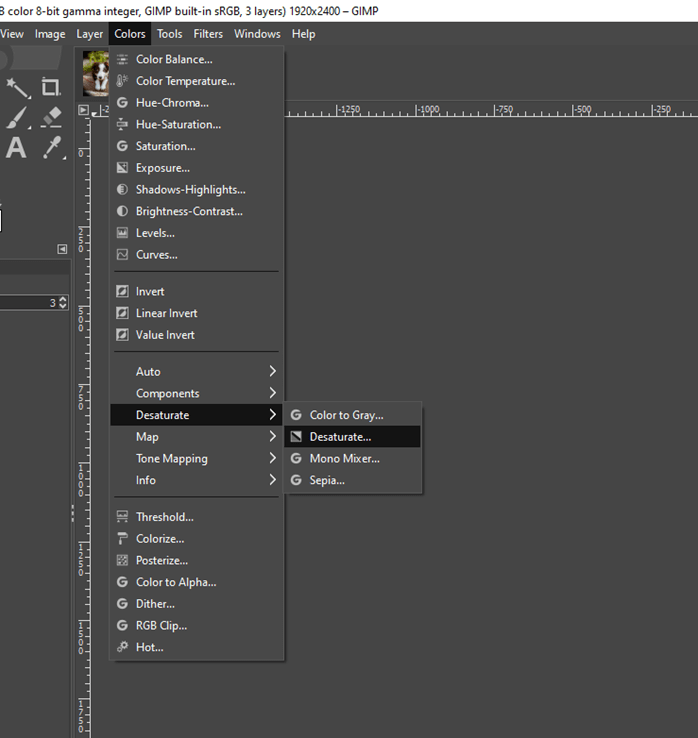Open Color to Alpha dialog
The image size is (698, 738).
coord(197,582)
